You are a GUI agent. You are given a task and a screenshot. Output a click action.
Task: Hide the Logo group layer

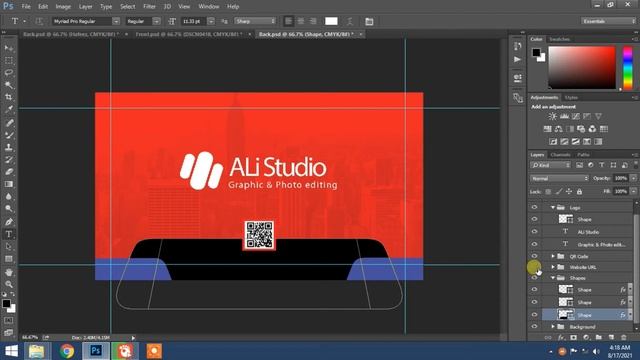(x=534, y=207)
